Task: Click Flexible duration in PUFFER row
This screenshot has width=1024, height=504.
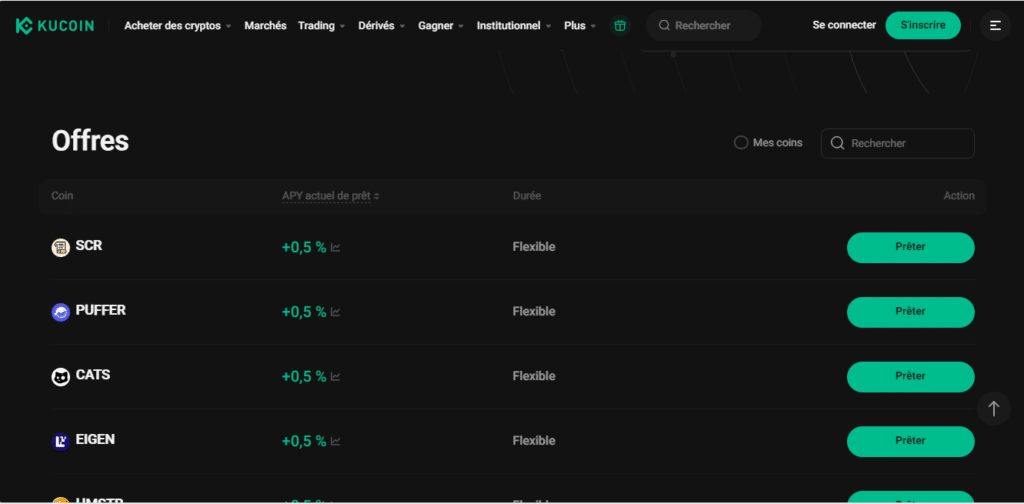Action: coord(534,311)
